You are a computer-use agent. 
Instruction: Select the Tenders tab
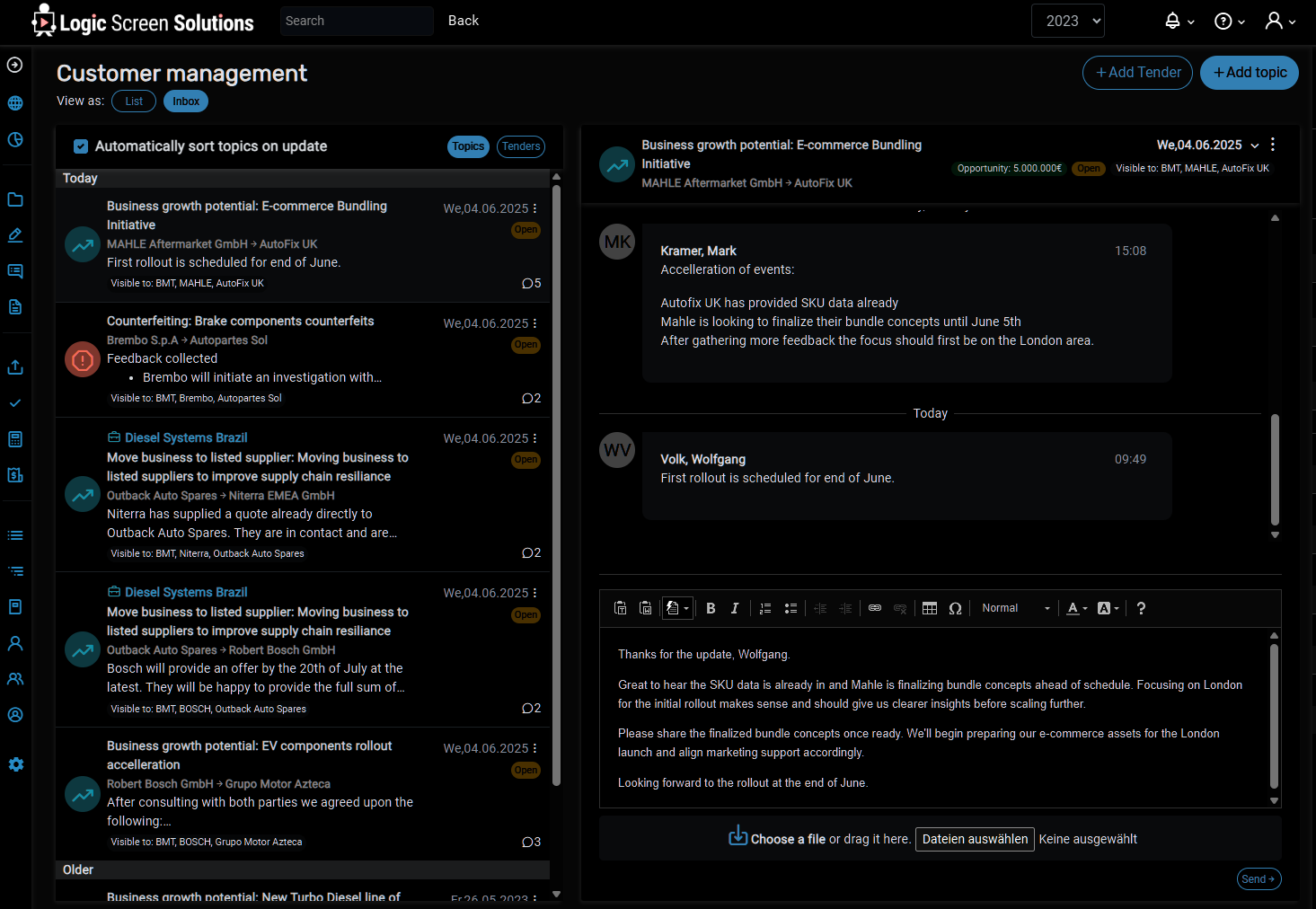(x=521, y=146)
